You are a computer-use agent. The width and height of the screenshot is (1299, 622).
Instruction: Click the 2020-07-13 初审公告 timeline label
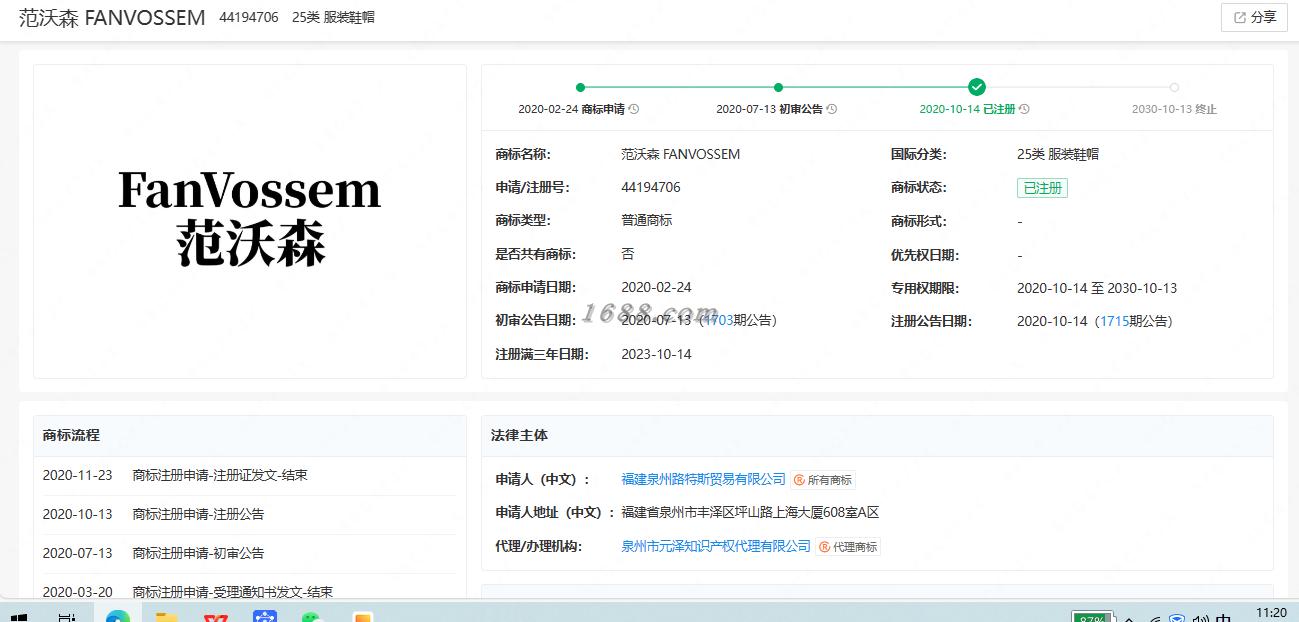point(769,109)
